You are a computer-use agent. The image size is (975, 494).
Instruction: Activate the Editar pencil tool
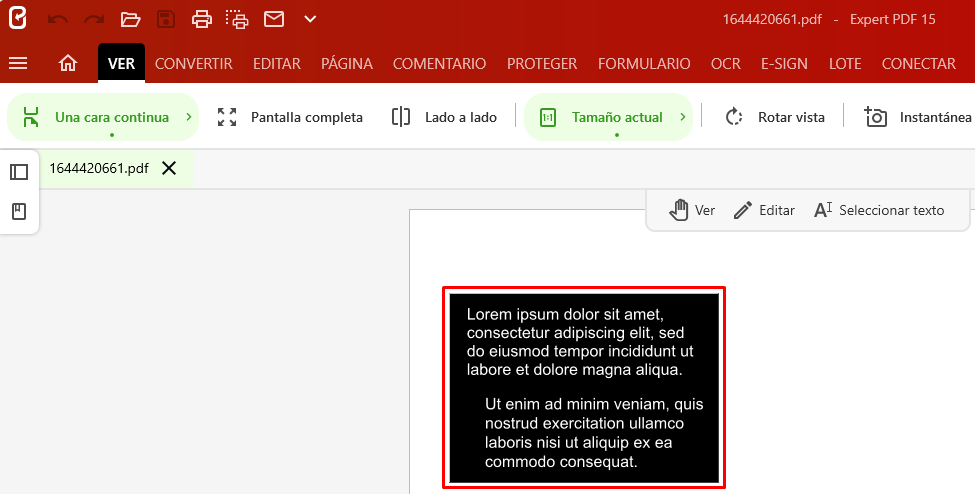[764, 210]
